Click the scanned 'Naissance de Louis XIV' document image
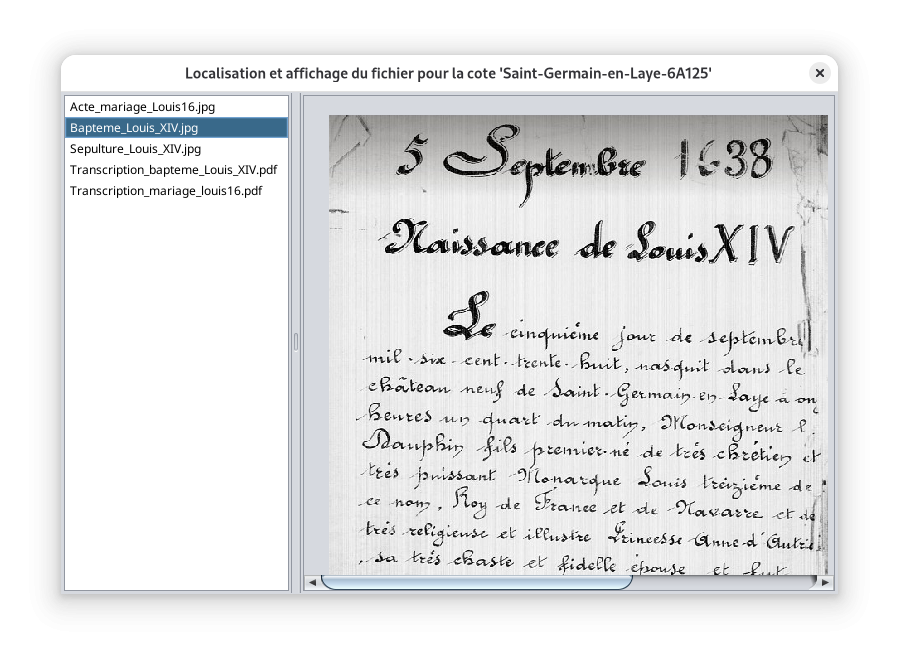 [578, 345]
